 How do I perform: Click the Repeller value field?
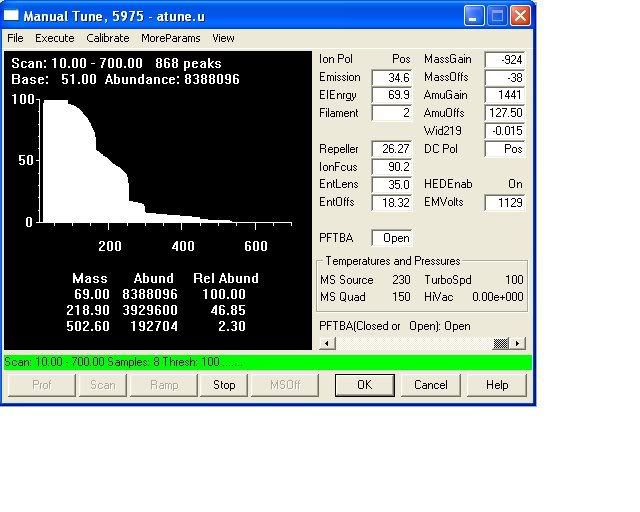point(391,150)
